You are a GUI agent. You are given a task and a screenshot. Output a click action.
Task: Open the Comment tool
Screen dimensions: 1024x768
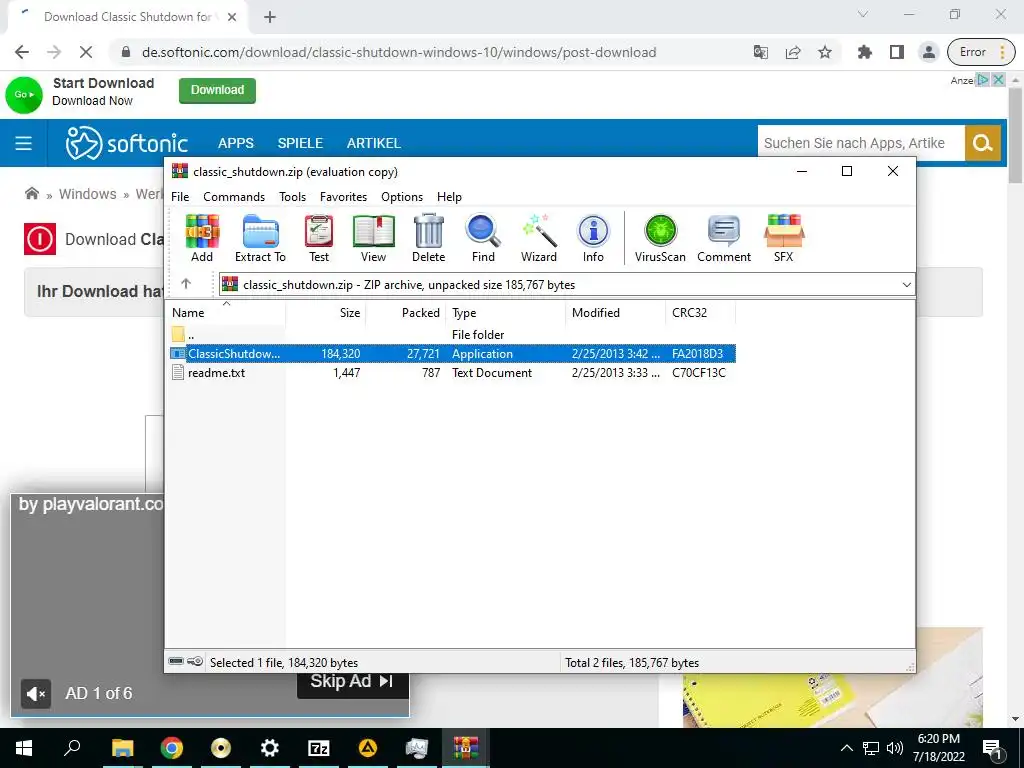(724, 238)
